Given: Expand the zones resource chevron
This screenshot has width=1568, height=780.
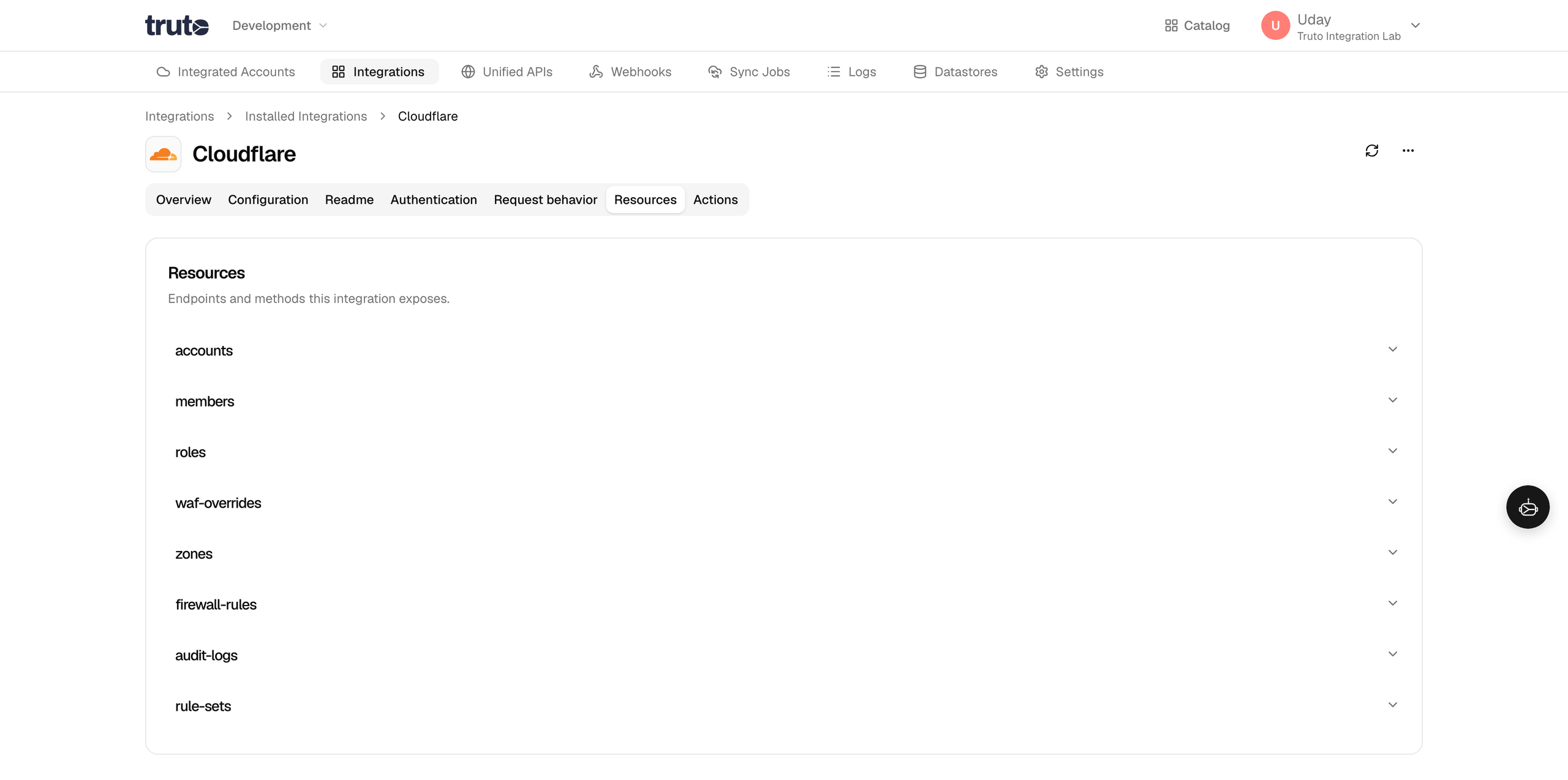Looking at the screenshot, I should click(x=1392, y=552).
